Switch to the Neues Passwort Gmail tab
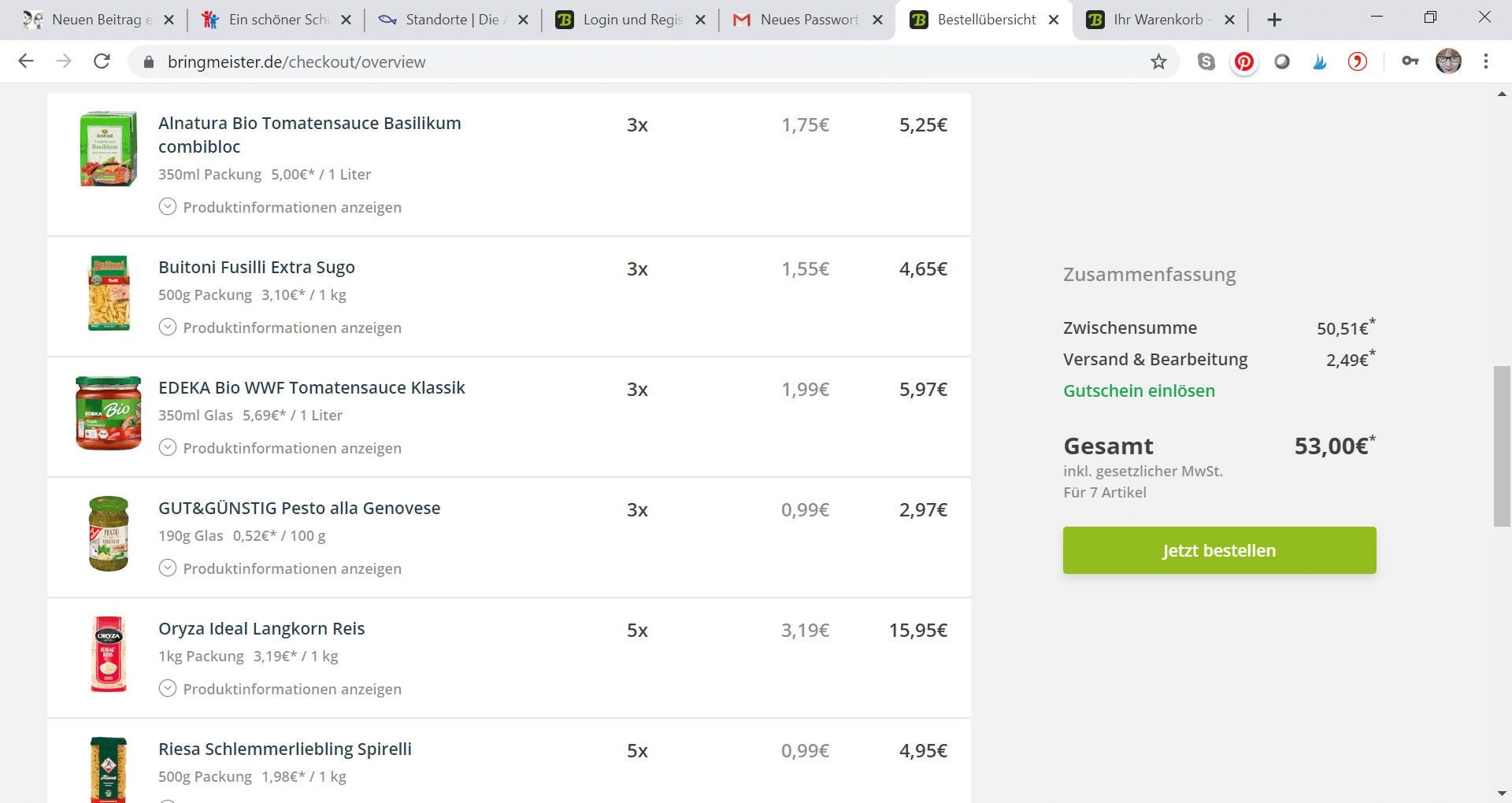Image resolution: width=1512 pixels, height=803 pixels. 807,20
